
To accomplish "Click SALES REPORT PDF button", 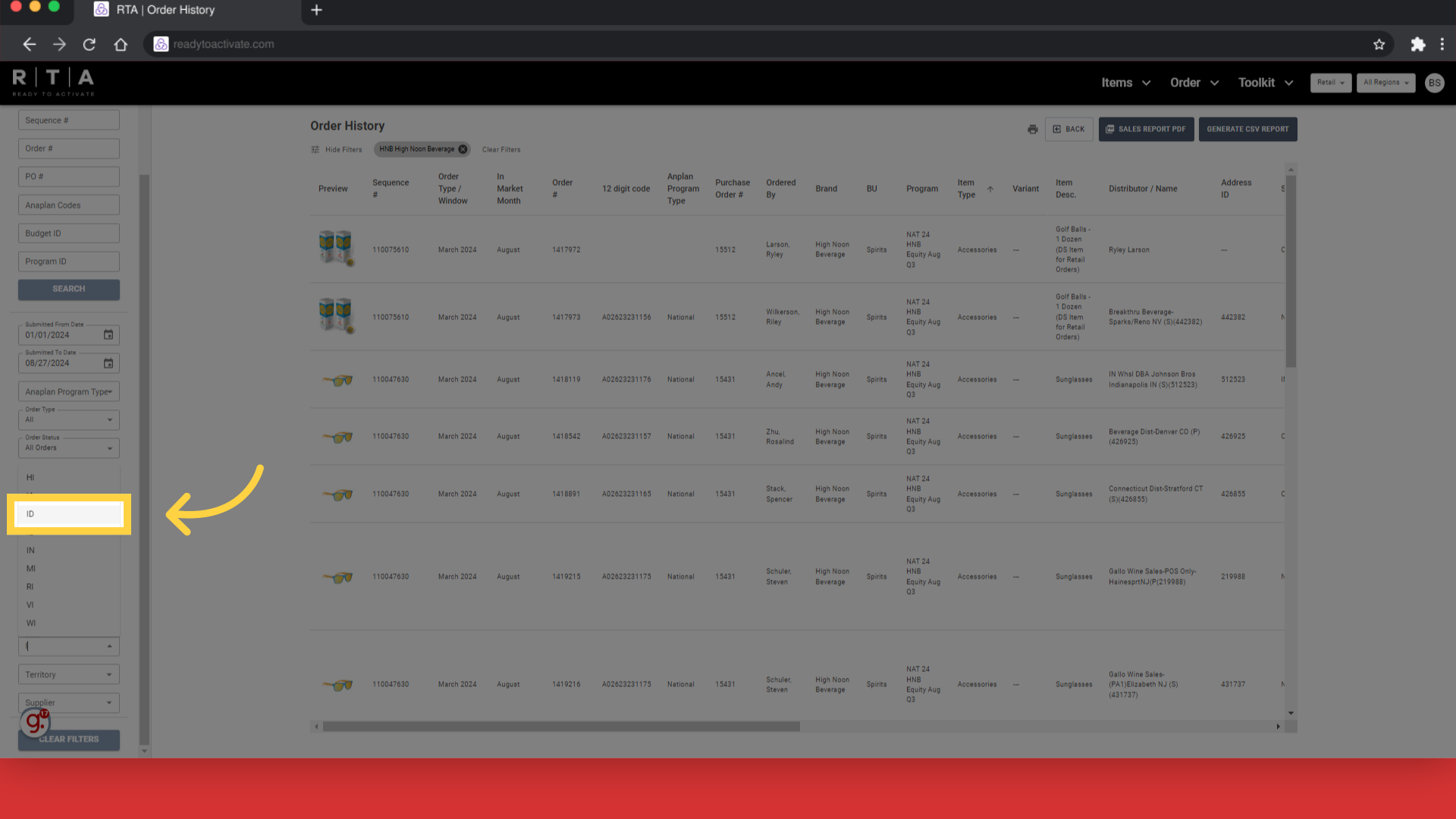I will pyautogui.click(x=1146, y=129).
